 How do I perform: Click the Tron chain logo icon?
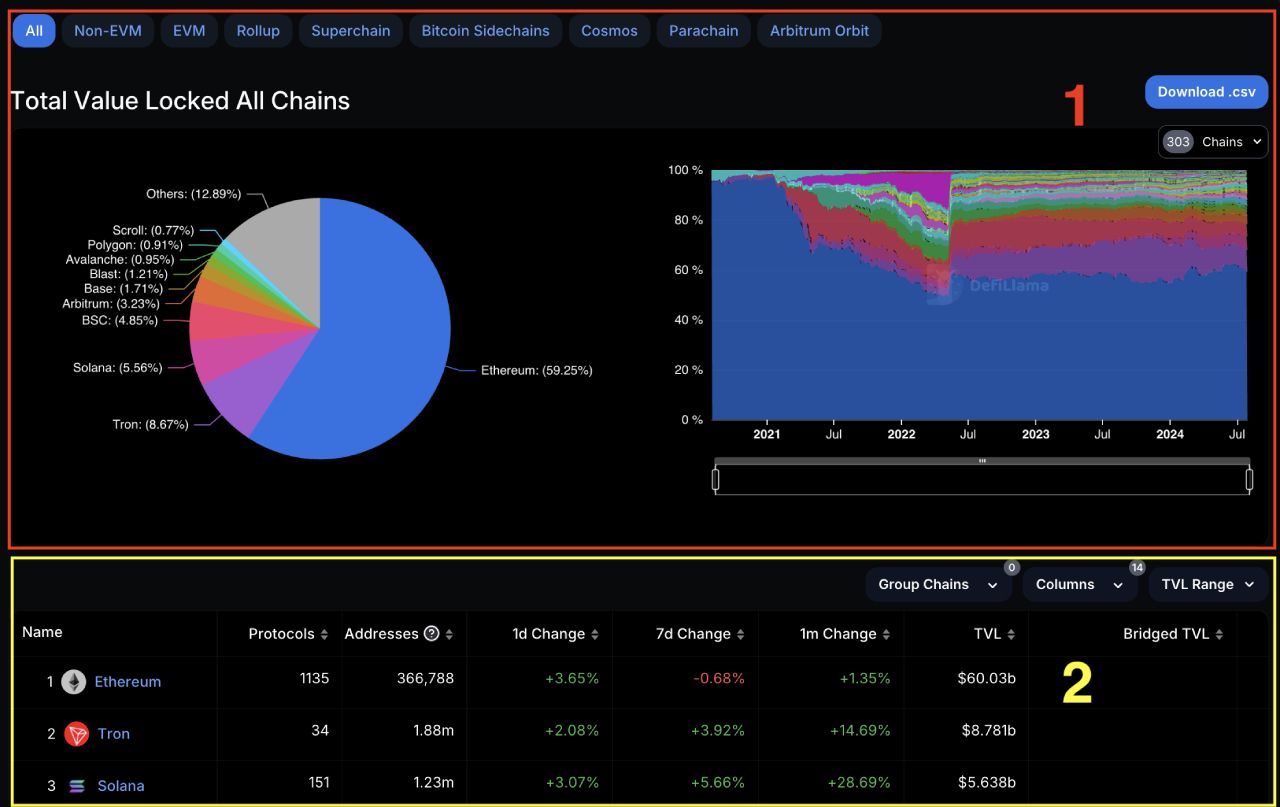coord(77,734)
